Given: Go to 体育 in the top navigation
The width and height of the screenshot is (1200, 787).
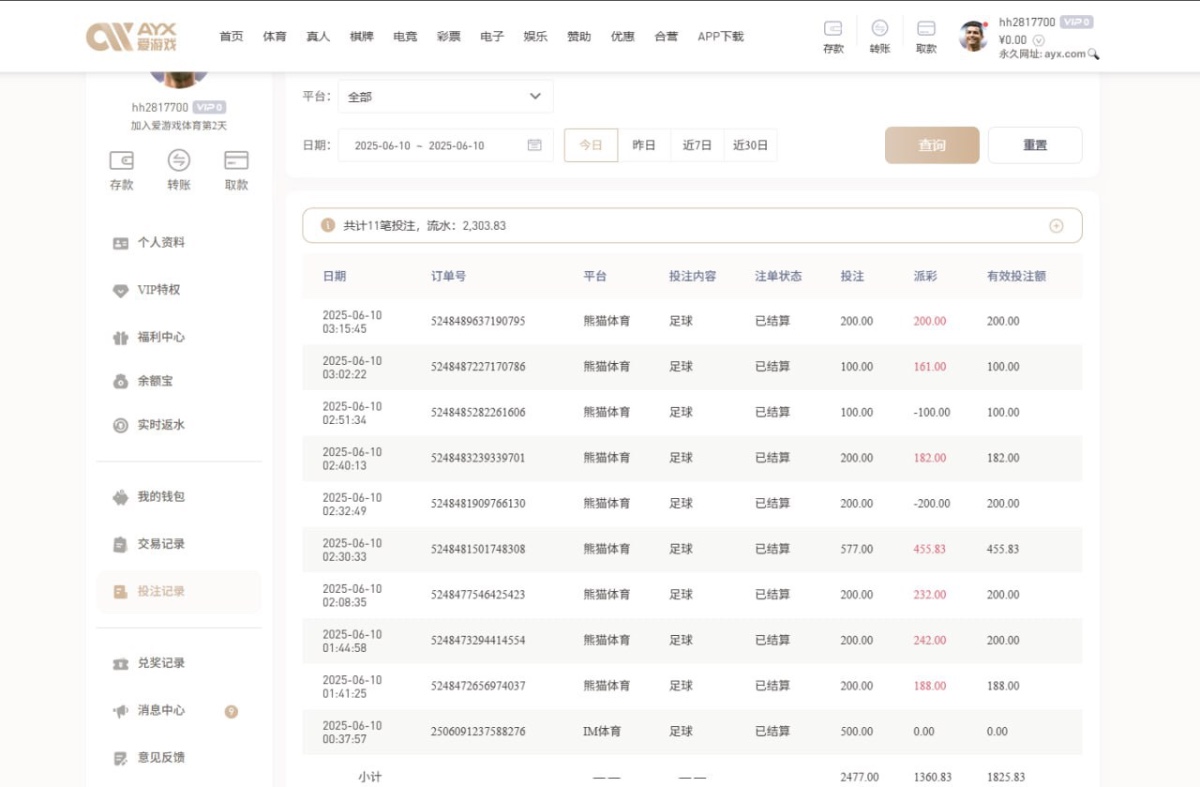Looking at the screenshot, I should pos(274,35).
